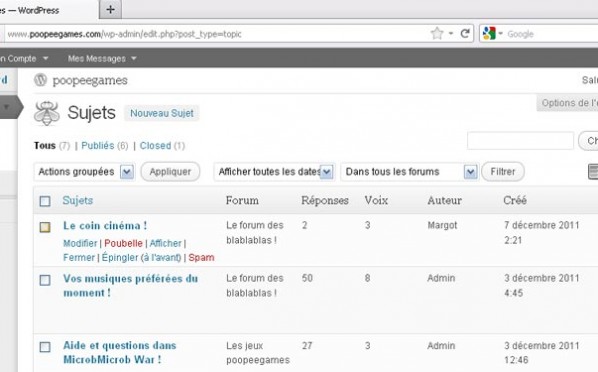Switch to list view mode icon

593,171
